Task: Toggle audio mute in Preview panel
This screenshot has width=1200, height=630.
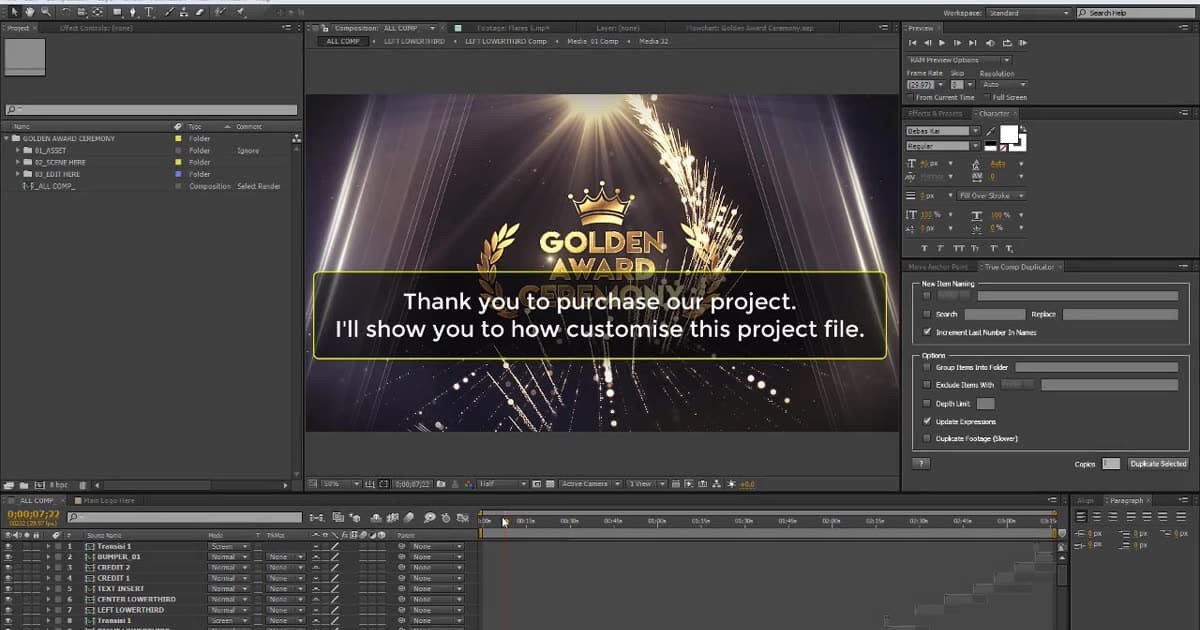Action: pyautogui.click(x=990, y=43)
